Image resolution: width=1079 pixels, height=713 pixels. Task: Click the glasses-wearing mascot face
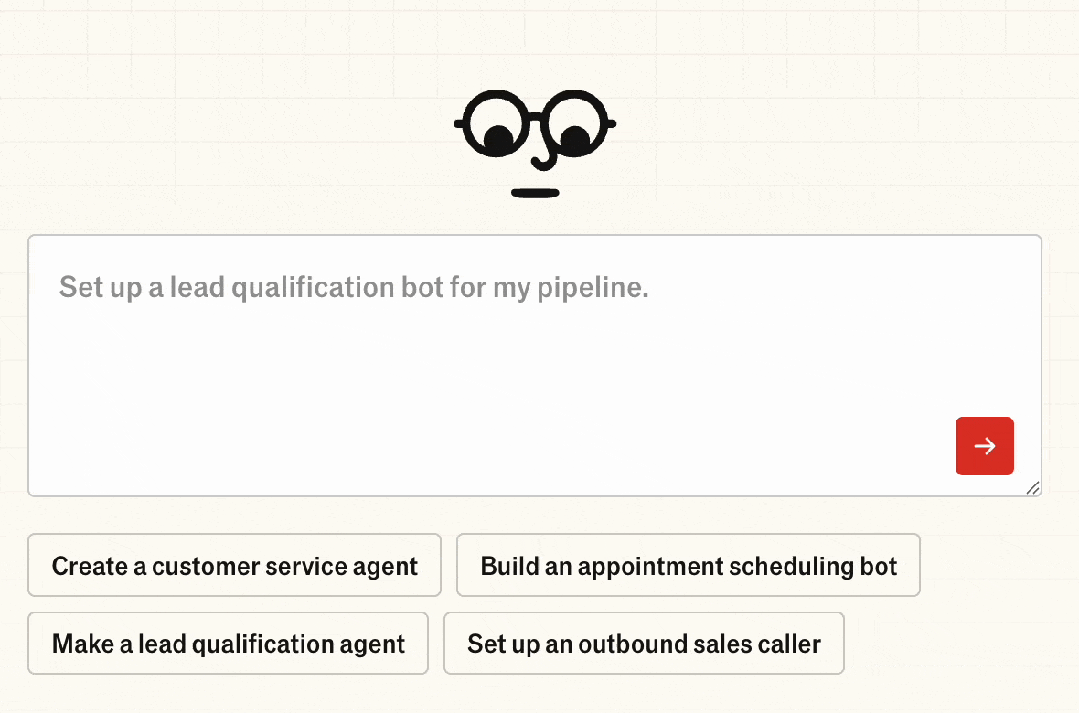click(535, 140)
